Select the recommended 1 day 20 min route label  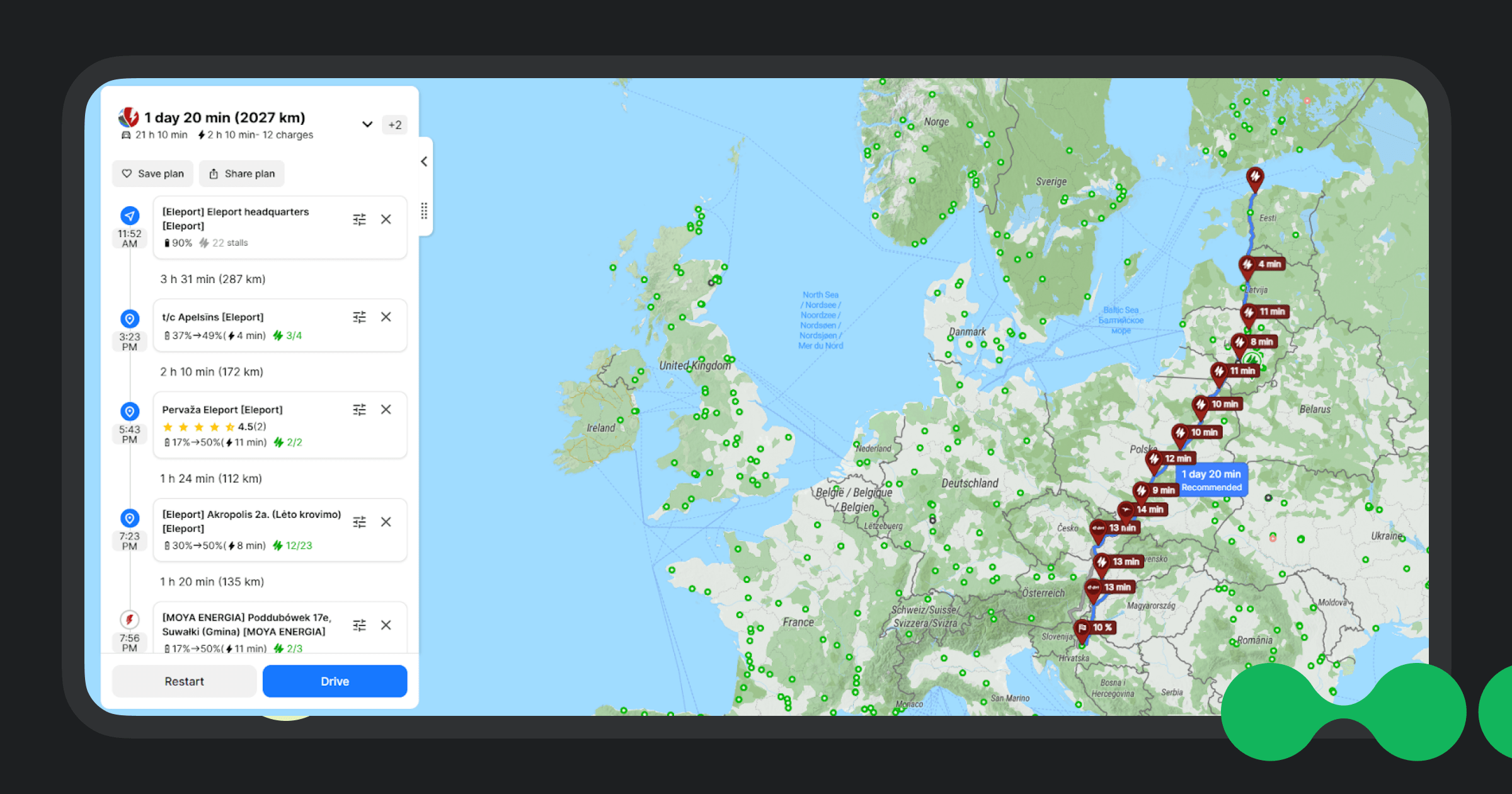click(1211, 480)
